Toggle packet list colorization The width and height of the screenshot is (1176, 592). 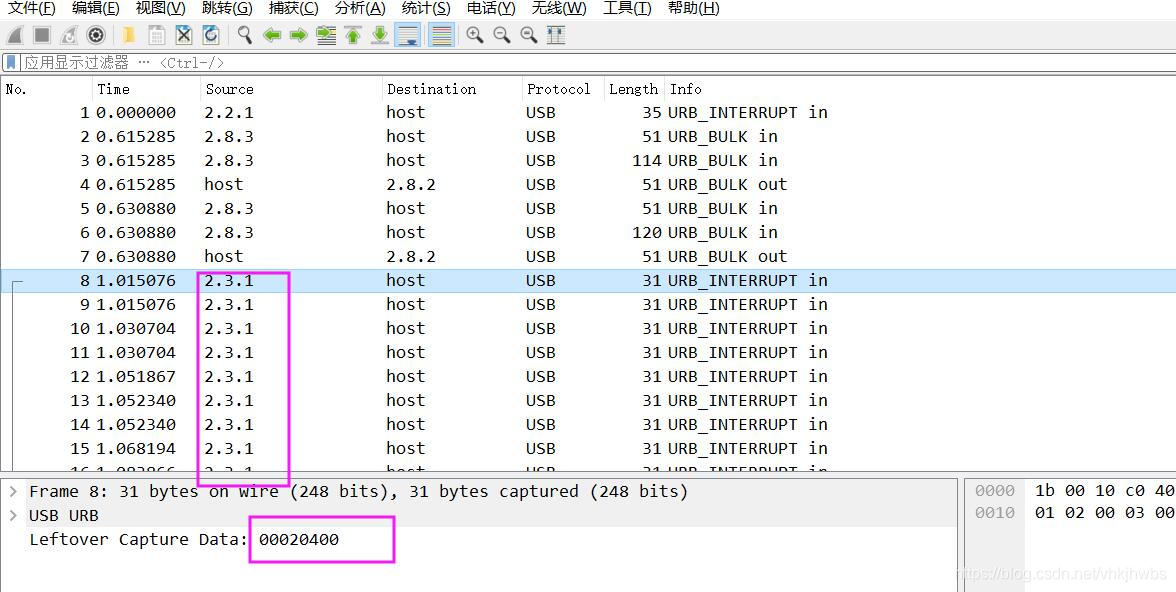coord(440,35)
